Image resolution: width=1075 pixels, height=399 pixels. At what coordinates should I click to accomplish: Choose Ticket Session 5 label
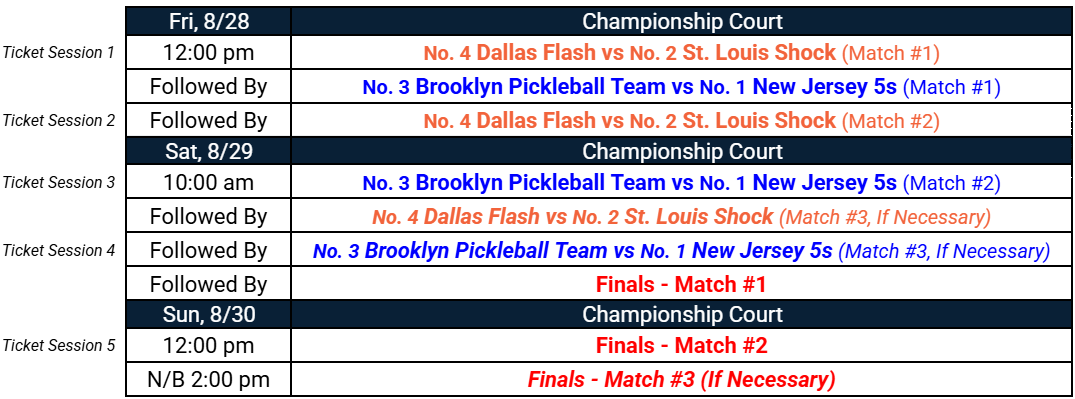coord(58,346)
